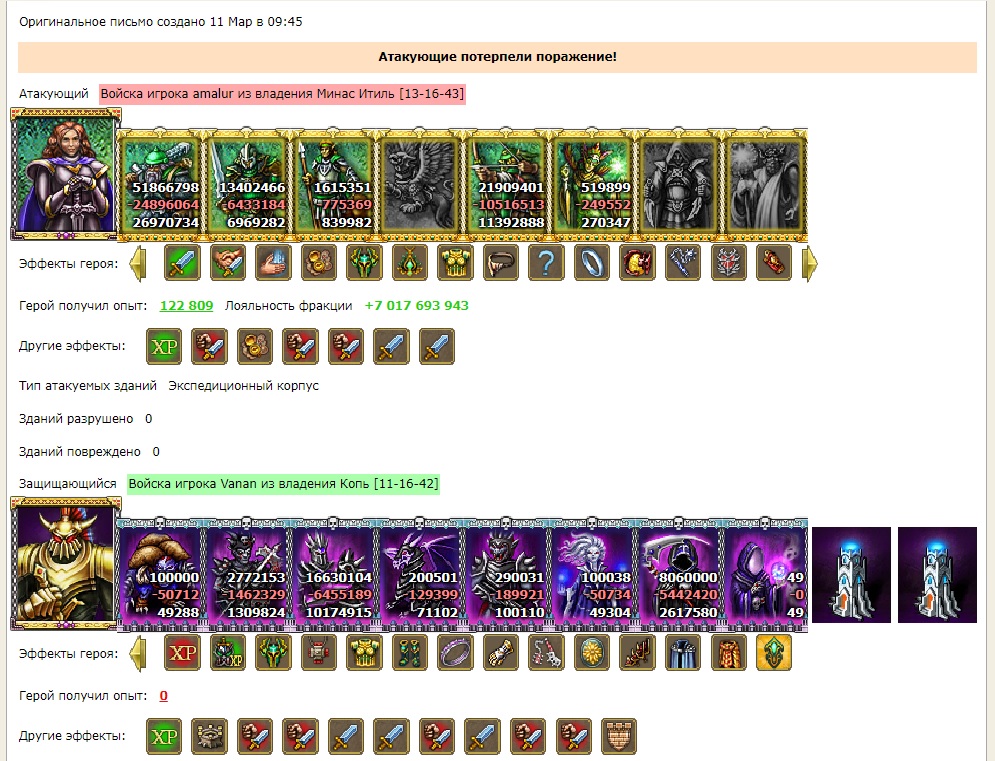Screen dimensions: 995x761
Task: Show next attacker hero effects with right arrow
Action: tap(810, 263)
